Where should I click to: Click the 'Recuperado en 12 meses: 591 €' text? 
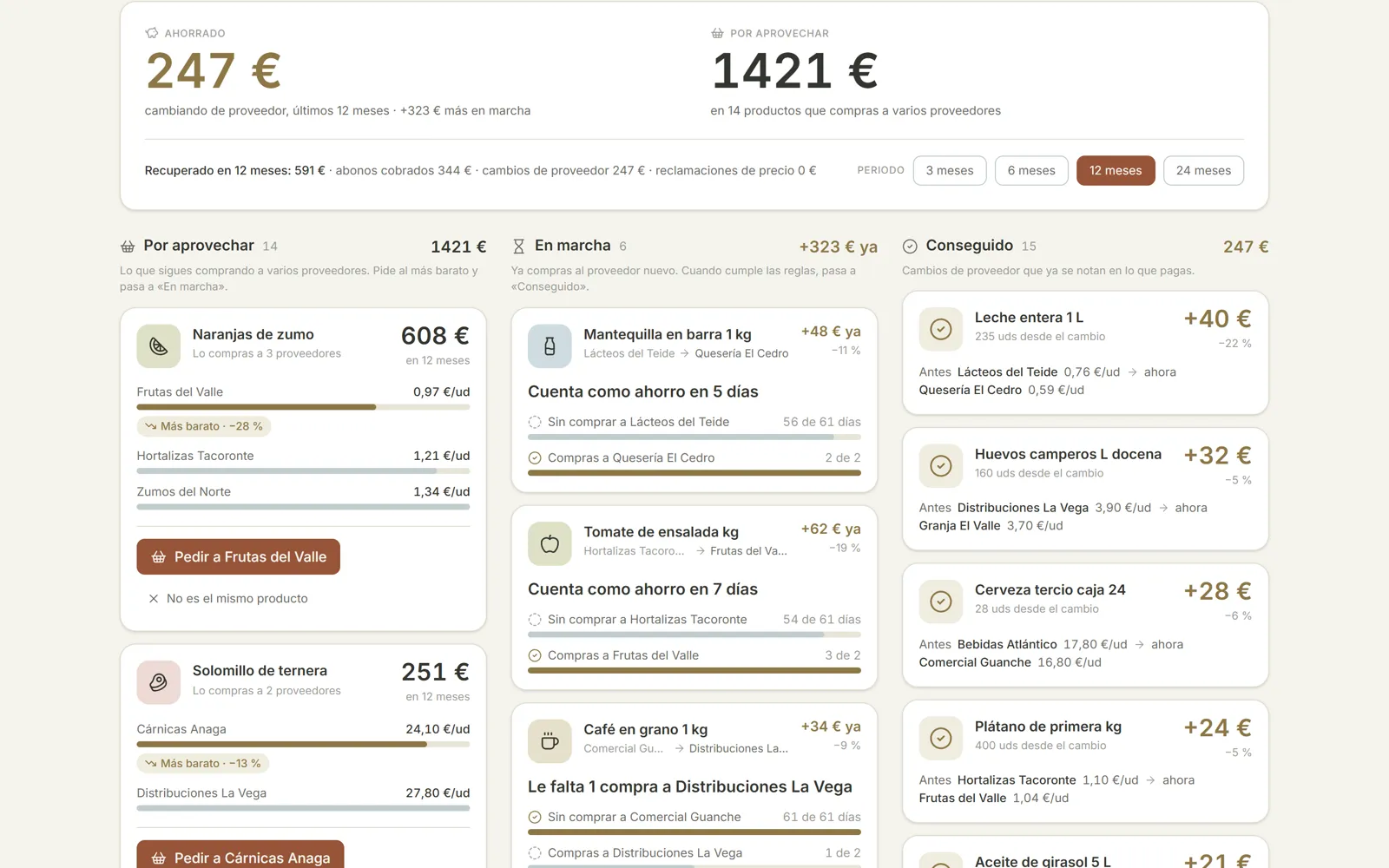[234, 171]
